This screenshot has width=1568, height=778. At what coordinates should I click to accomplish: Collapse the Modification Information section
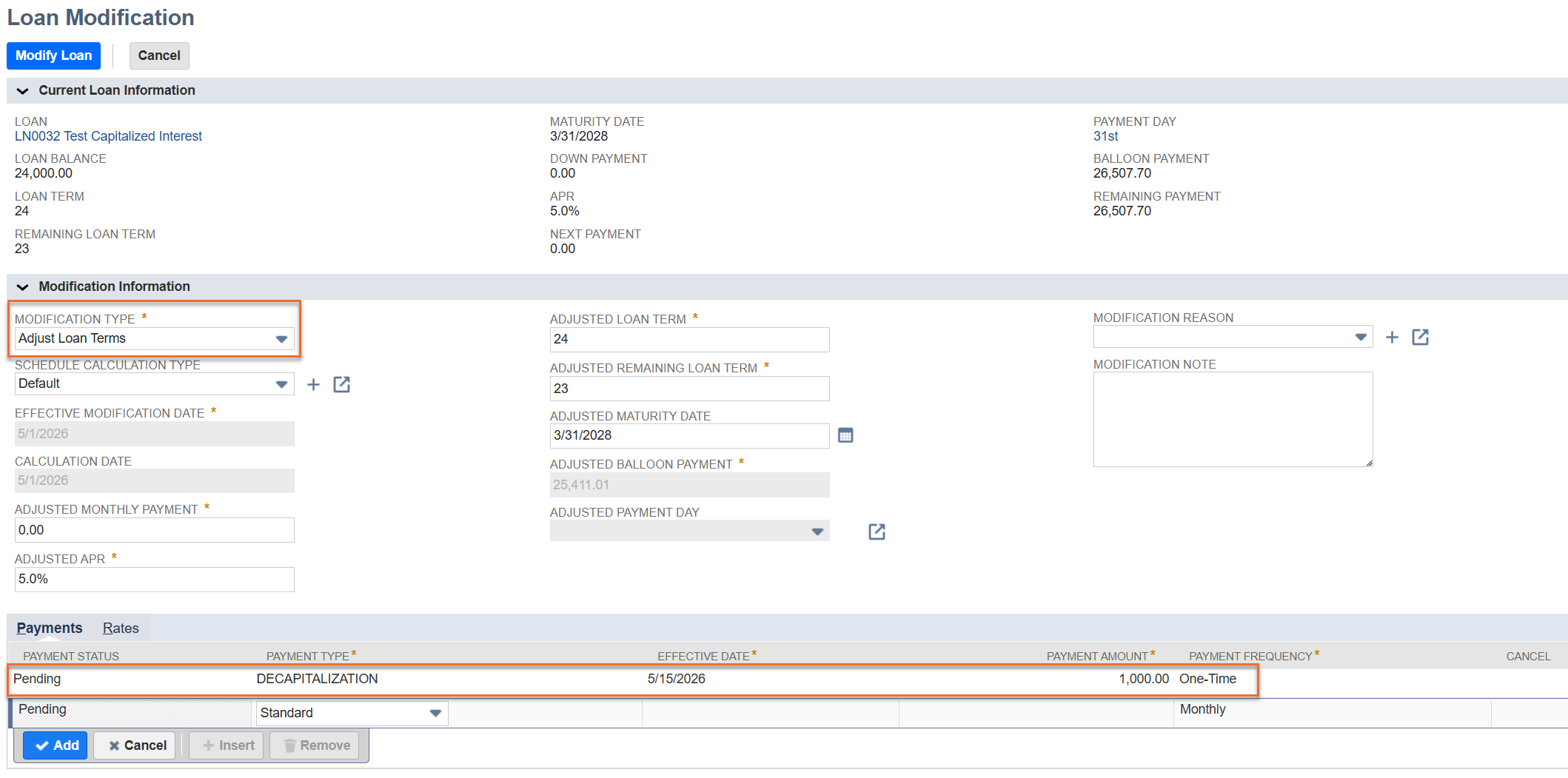click(23, 287)
